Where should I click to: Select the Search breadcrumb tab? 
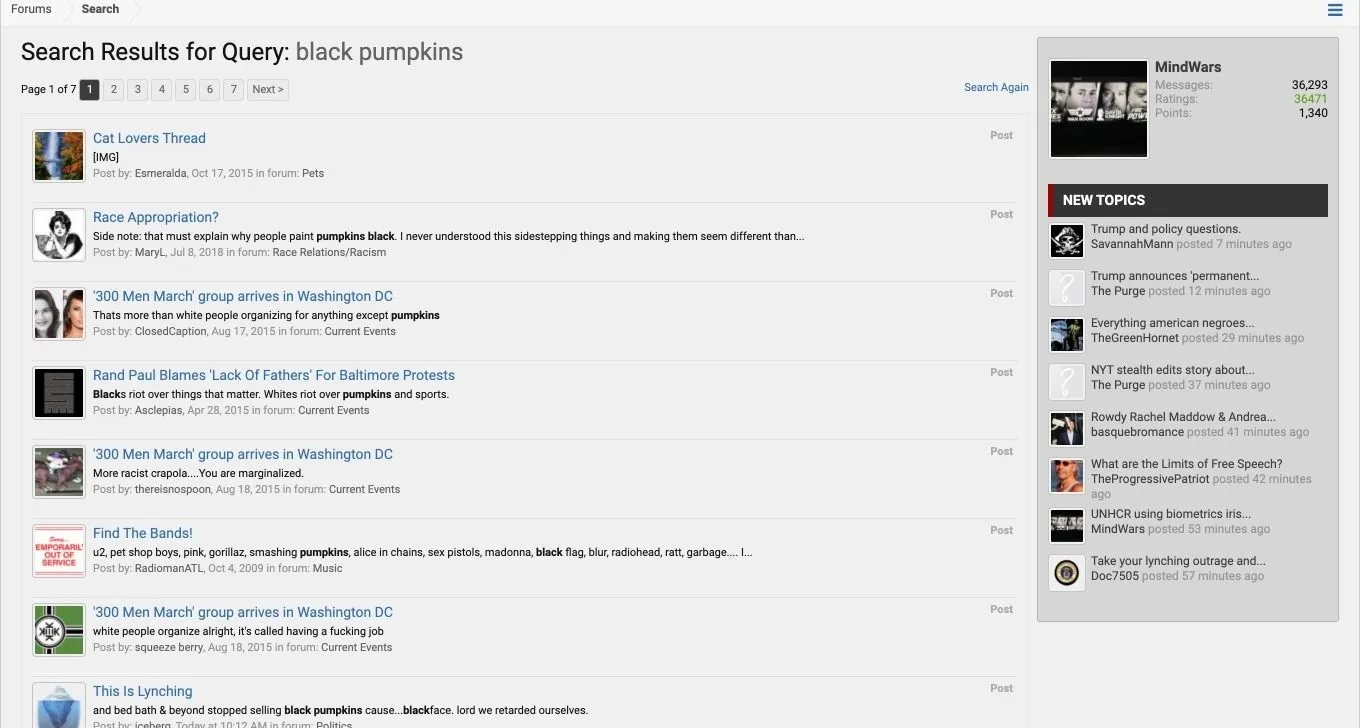coord(100,9)
